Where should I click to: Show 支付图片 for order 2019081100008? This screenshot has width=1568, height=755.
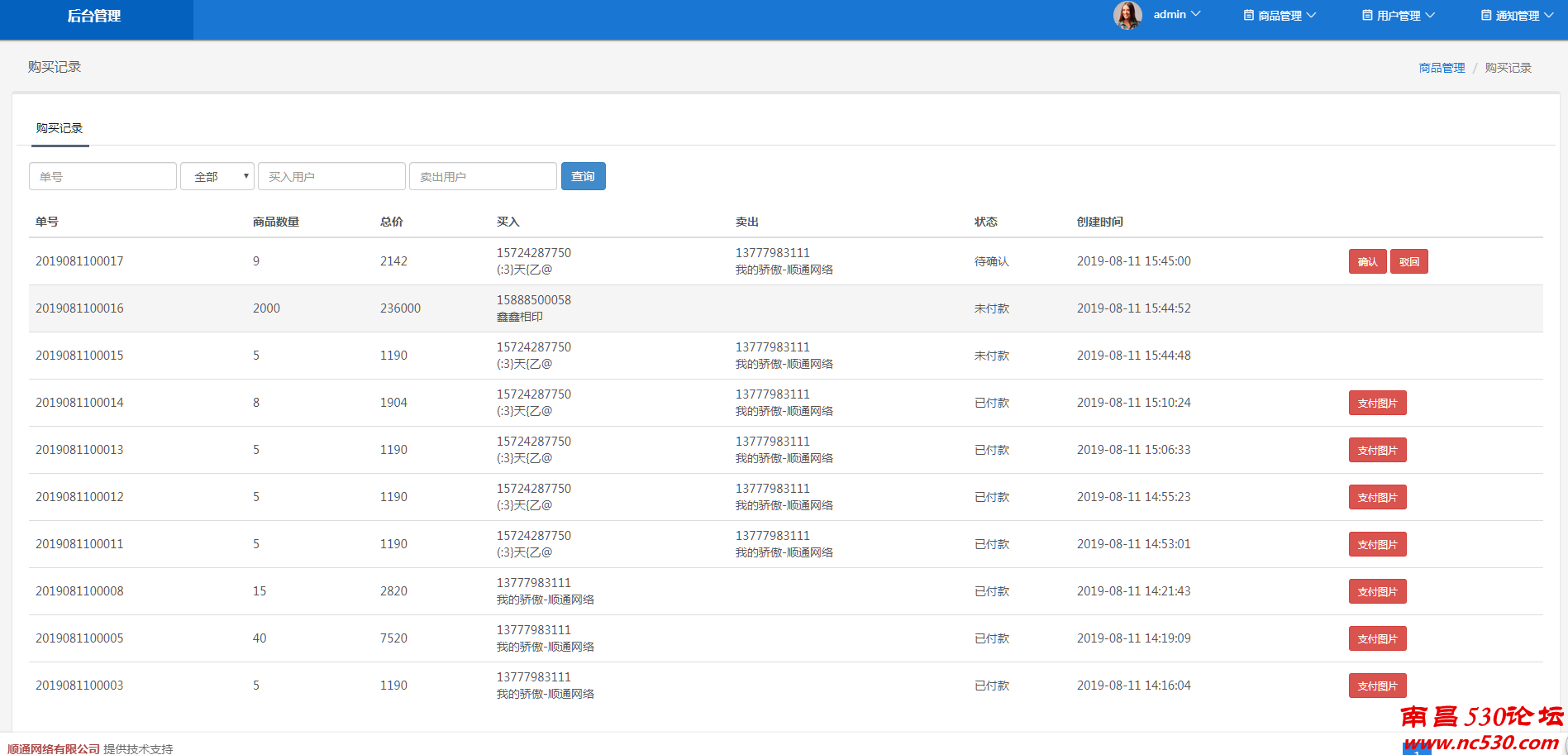click(1377, 591)
